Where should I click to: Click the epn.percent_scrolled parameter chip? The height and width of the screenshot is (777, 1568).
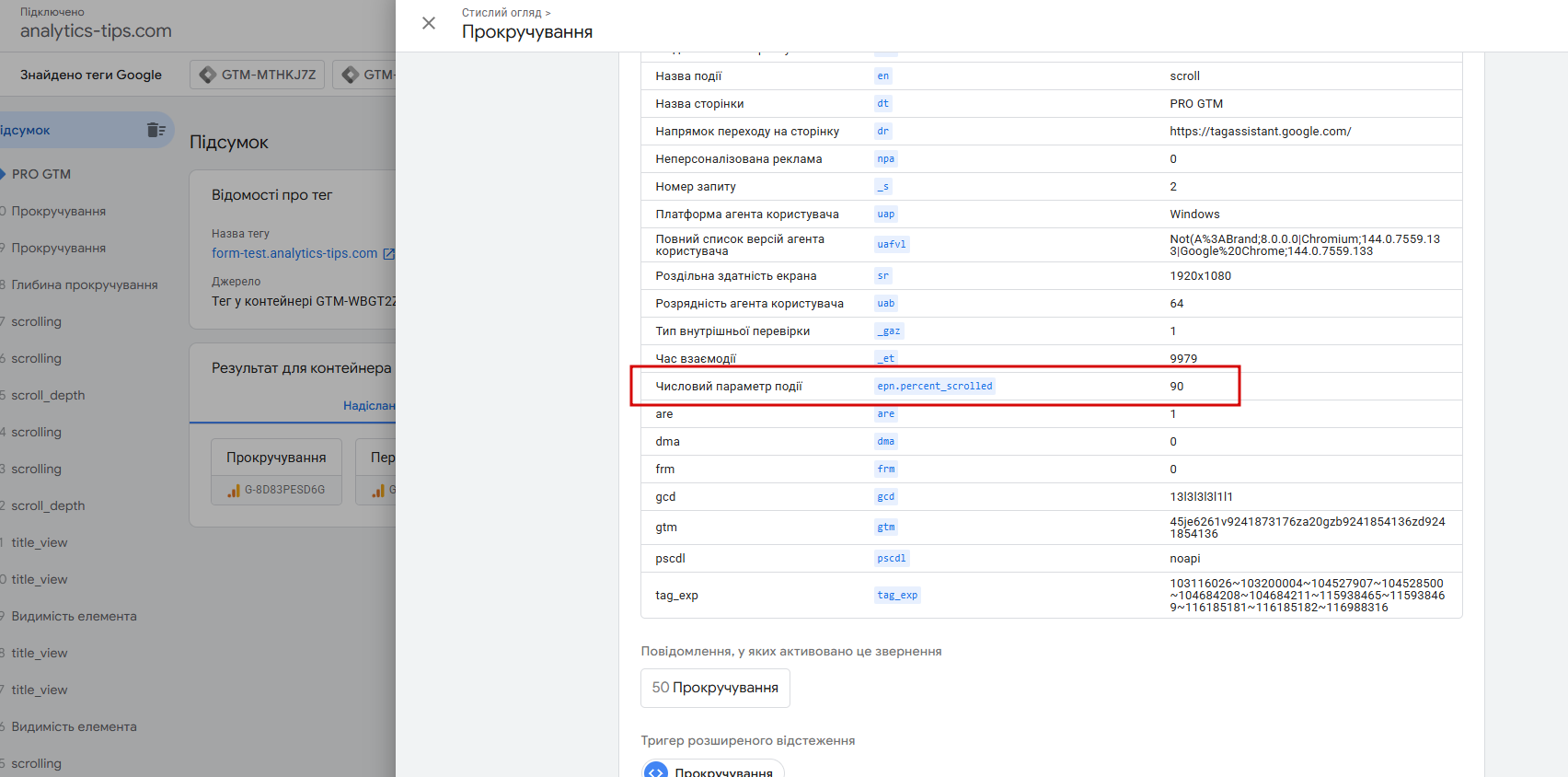934,386
